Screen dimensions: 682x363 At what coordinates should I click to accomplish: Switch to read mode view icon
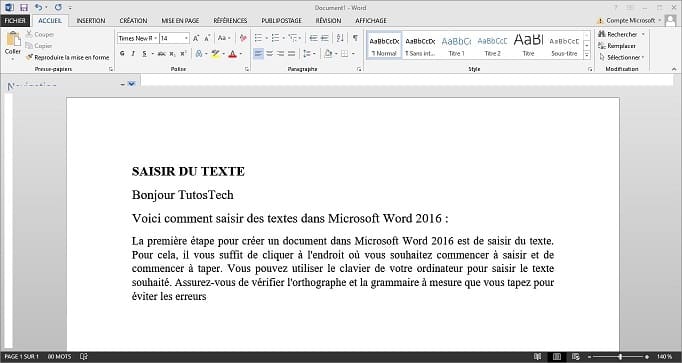point(538,356)
